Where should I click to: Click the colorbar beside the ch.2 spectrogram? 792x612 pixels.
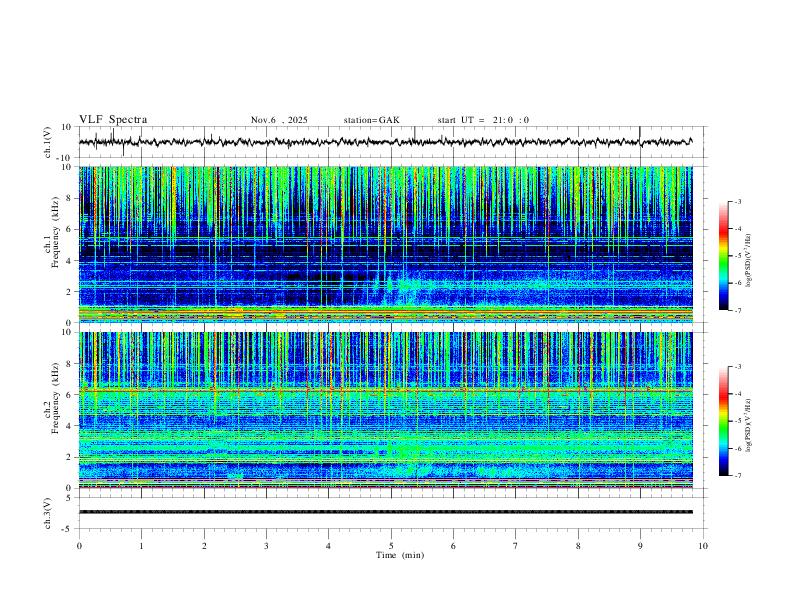(723, 421)
